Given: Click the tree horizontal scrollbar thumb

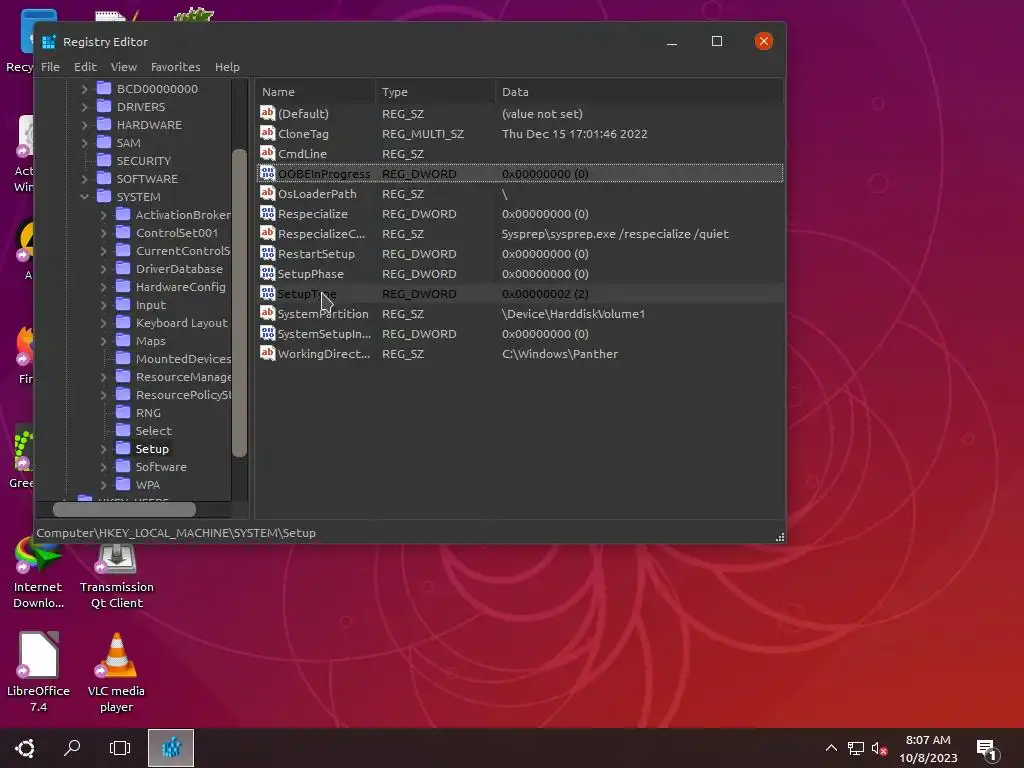Looking at the screenshot, I should [x=124, y=509].
